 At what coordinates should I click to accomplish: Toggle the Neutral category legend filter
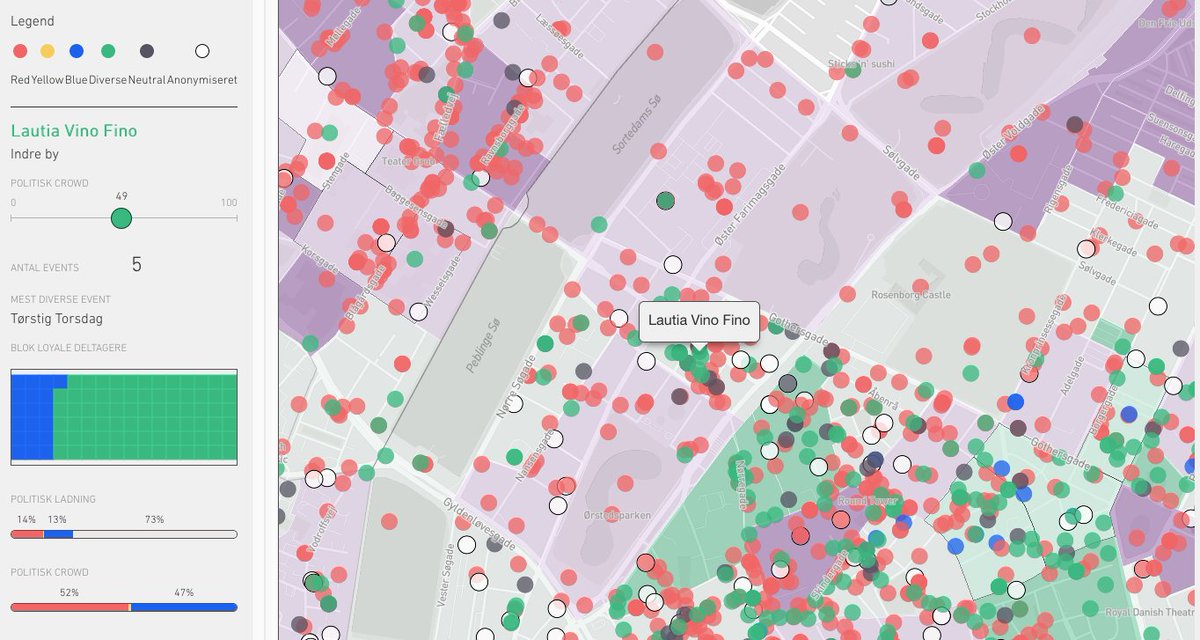146,50
